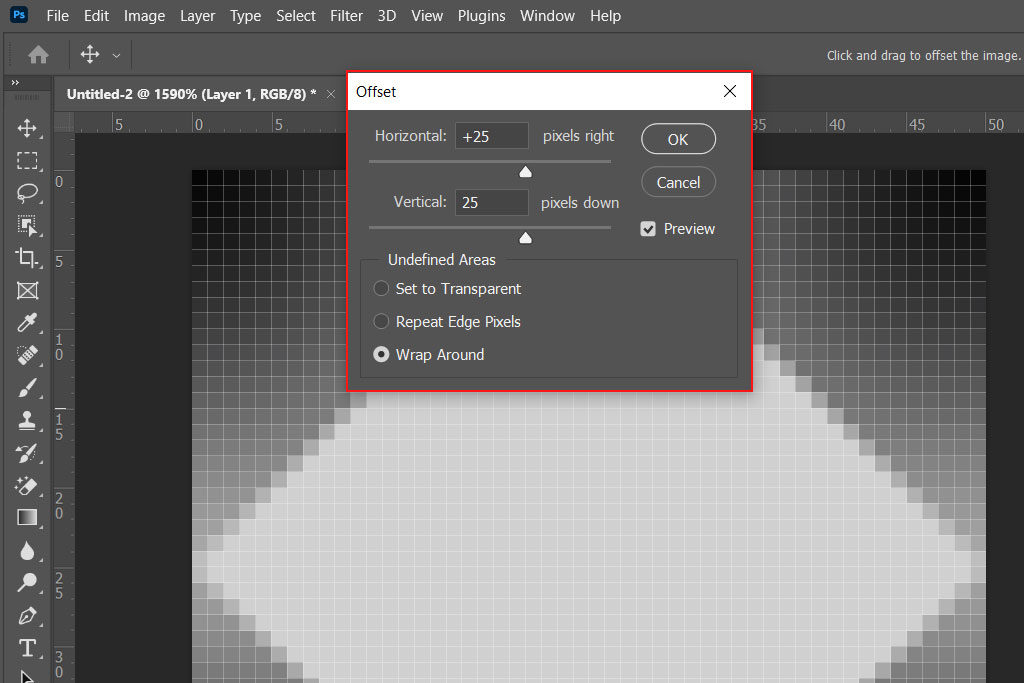Select the Clone Stamp tool
Screen dimensions: 1024x683
coord(27,421)
